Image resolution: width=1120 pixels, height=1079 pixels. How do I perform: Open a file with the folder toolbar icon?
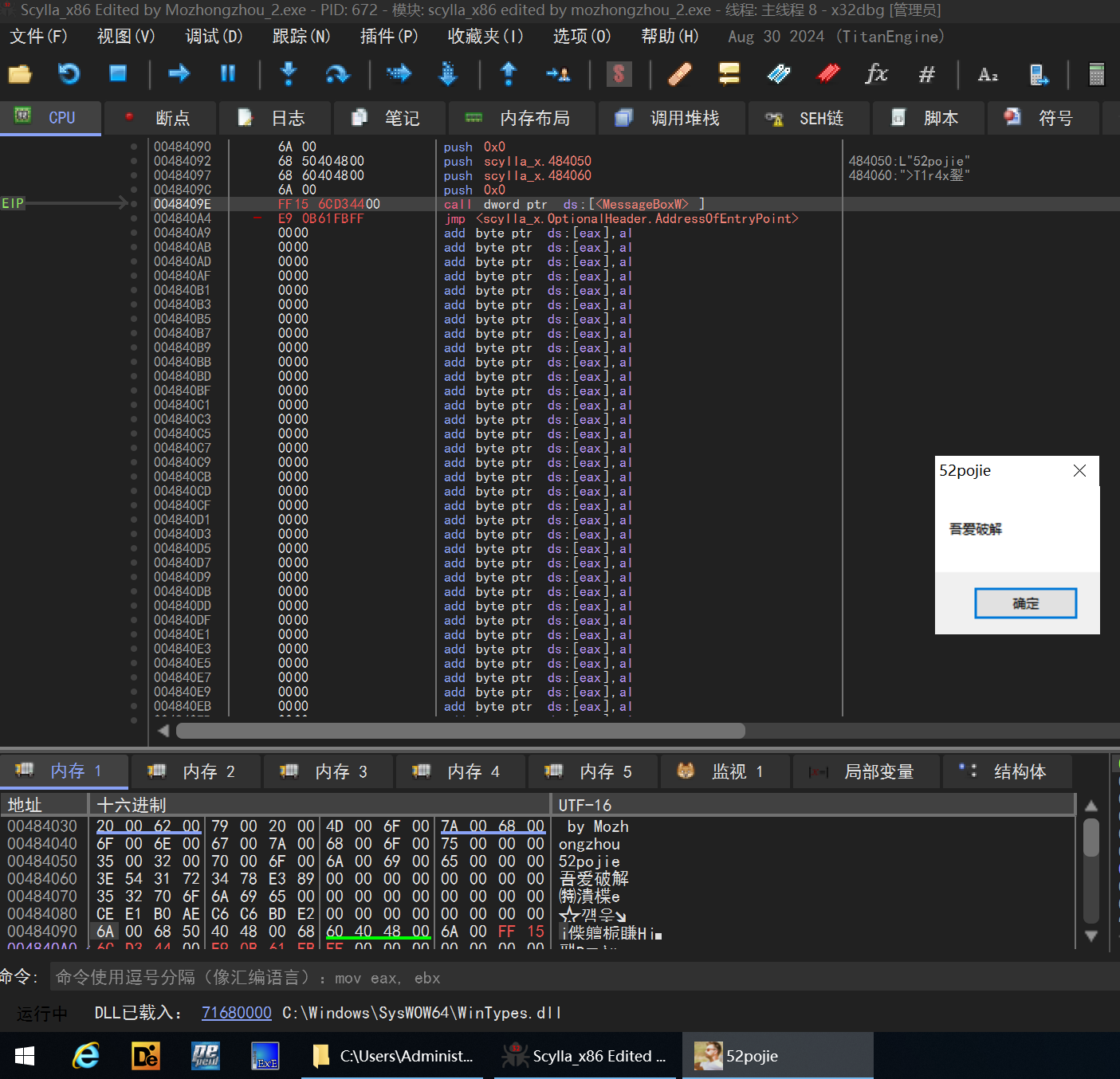pyautogui.click(x=20, y=74)
